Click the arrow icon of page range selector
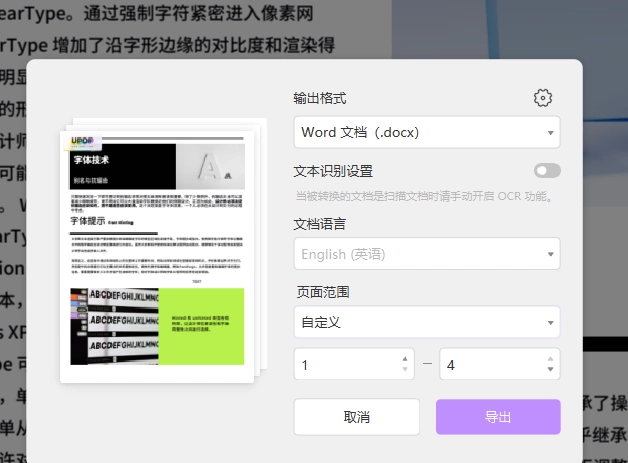Image resolution: width=628 pixels, height=463 pixels. [x=551, y=323]
